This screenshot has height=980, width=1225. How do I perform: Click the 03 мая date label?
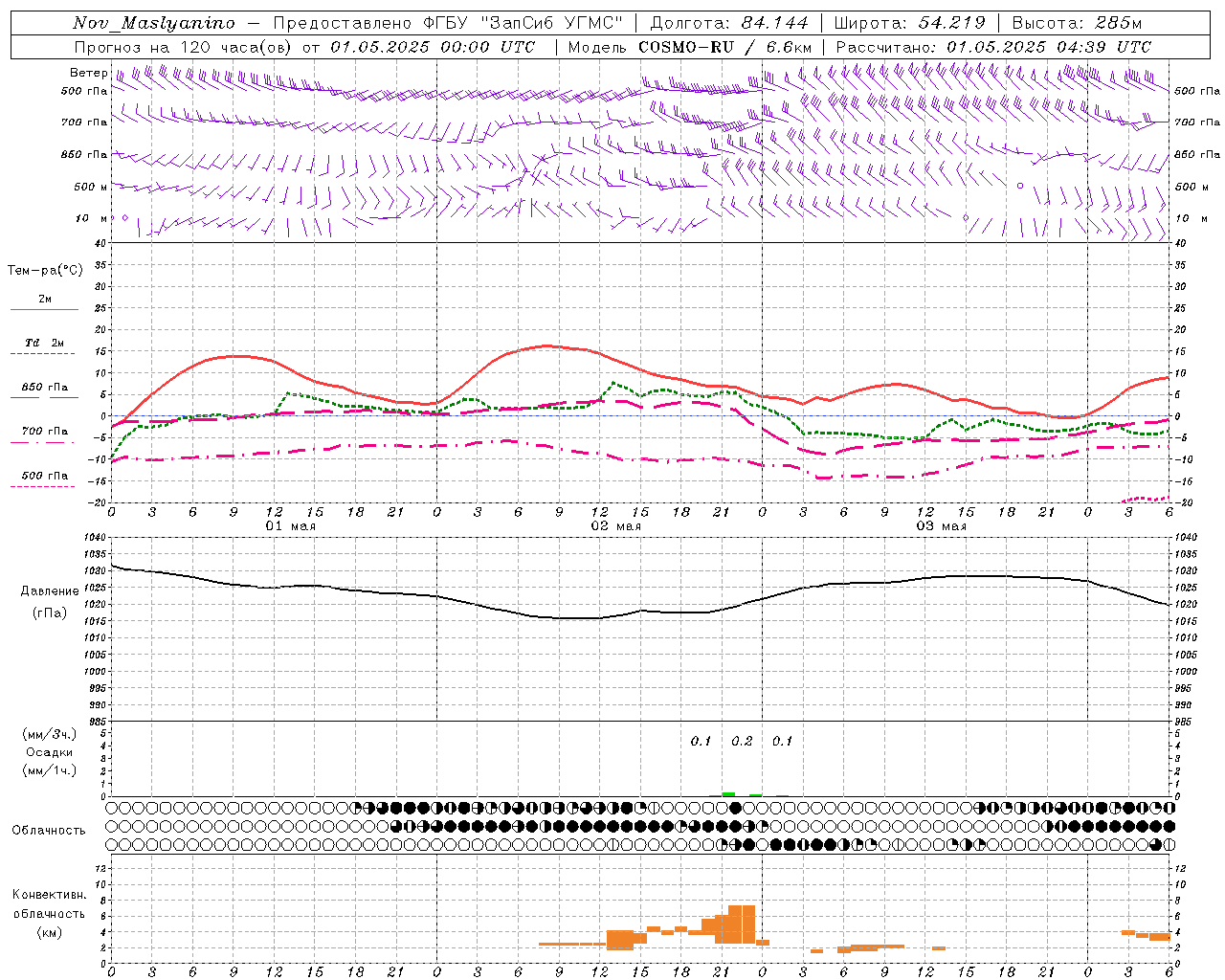coord(941,526)
